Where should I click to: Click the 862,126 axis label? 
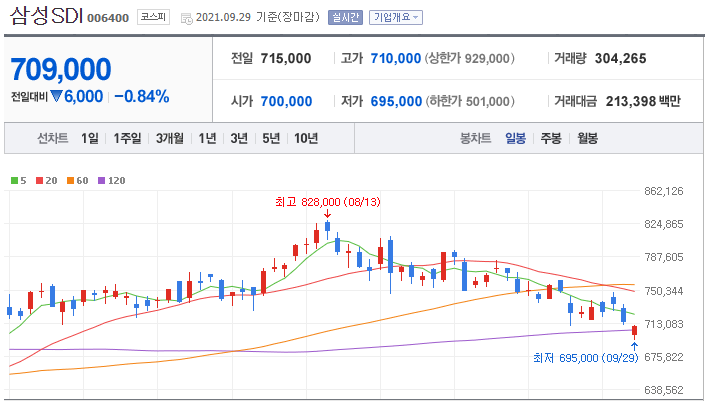tap(663, 191)
